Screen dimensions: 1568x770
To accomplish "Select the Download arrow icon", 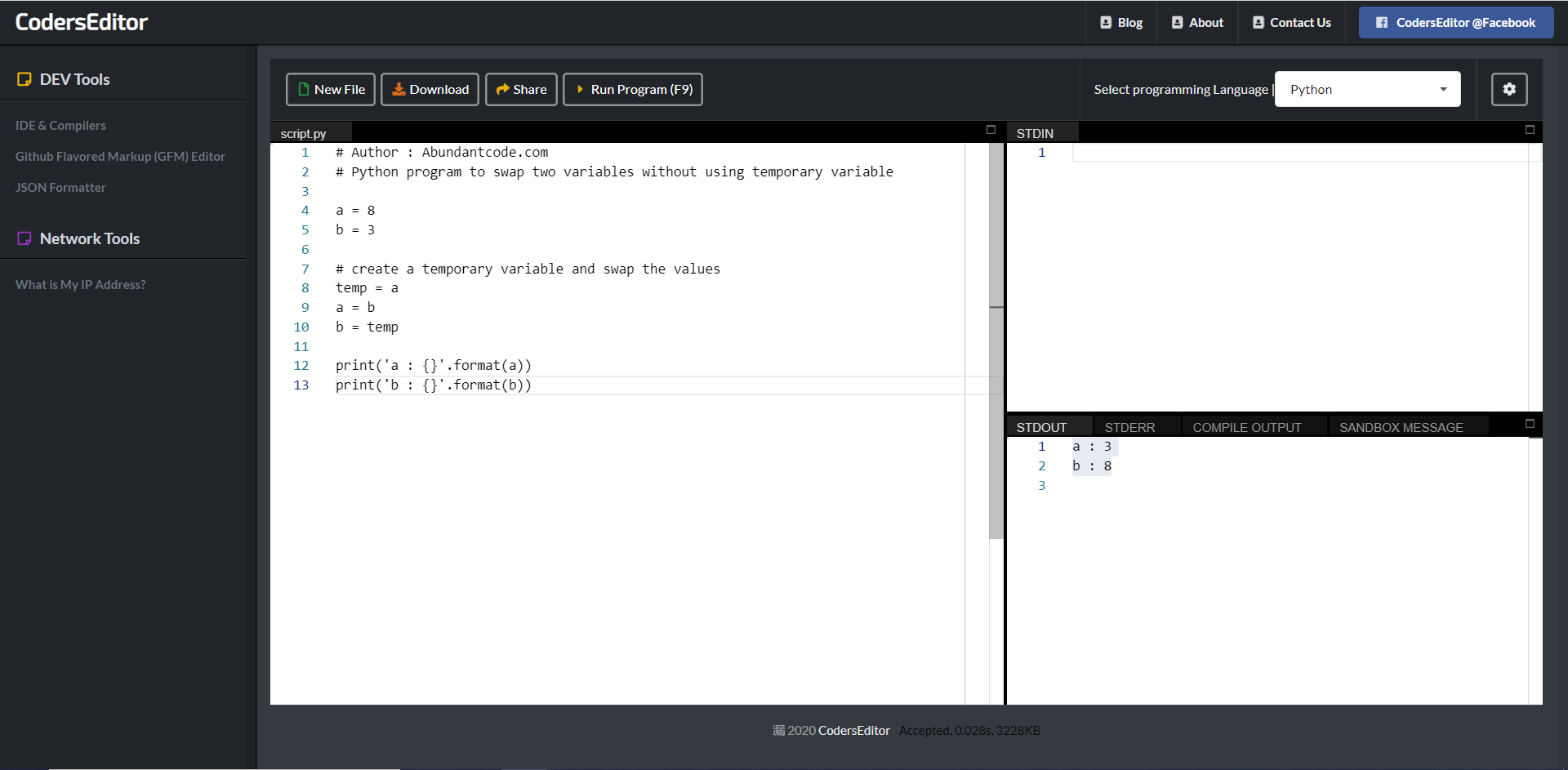I will (399, 89).
